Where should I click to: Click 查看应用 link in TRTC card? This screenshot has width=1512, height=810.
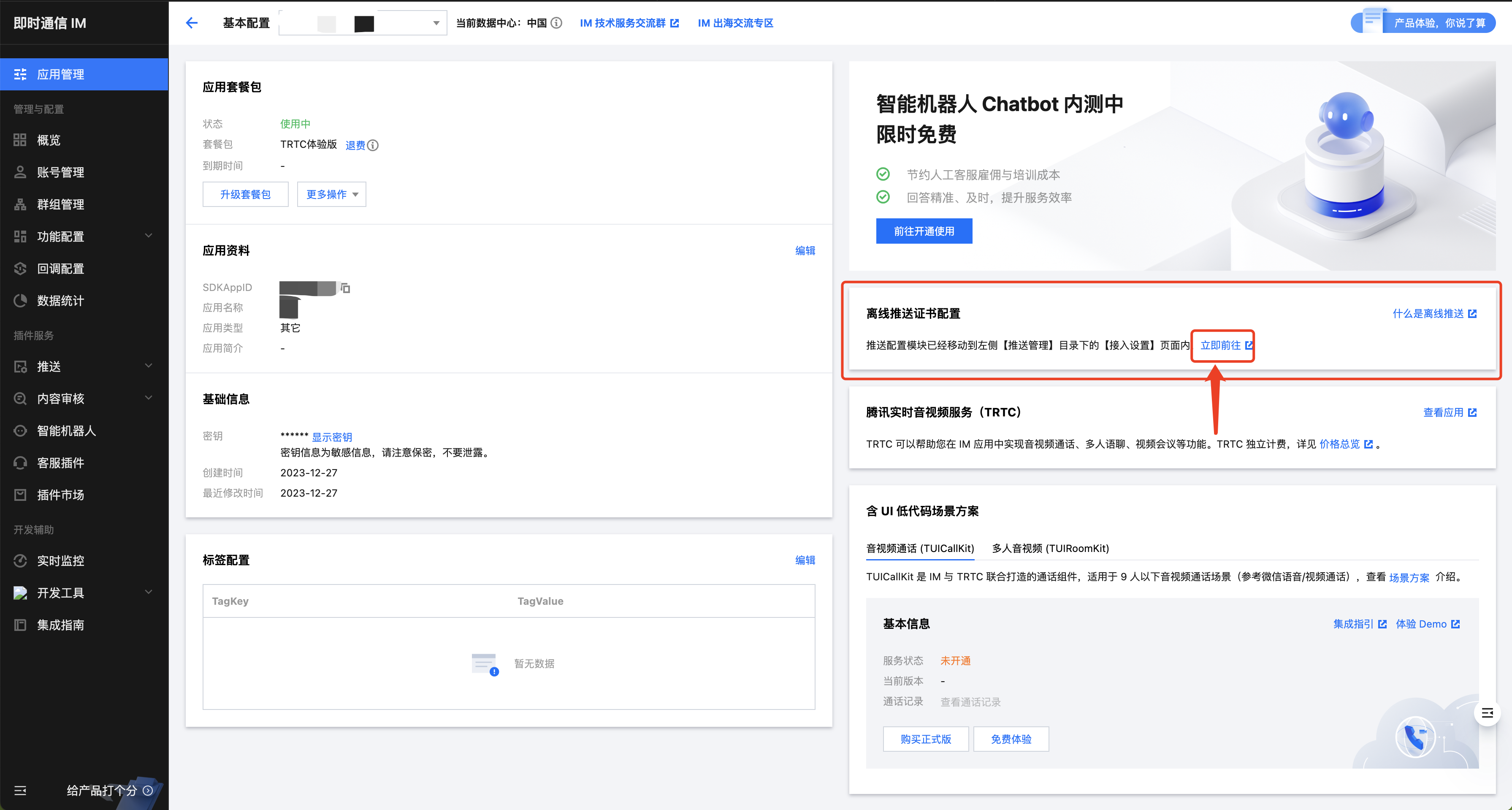pos(1449,412)
